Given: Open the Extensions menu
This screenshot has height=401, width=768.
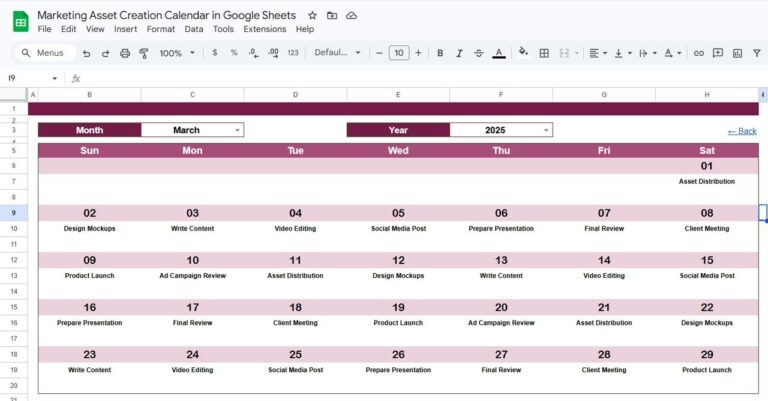Looking at the screenshot, I should point(264,29).
